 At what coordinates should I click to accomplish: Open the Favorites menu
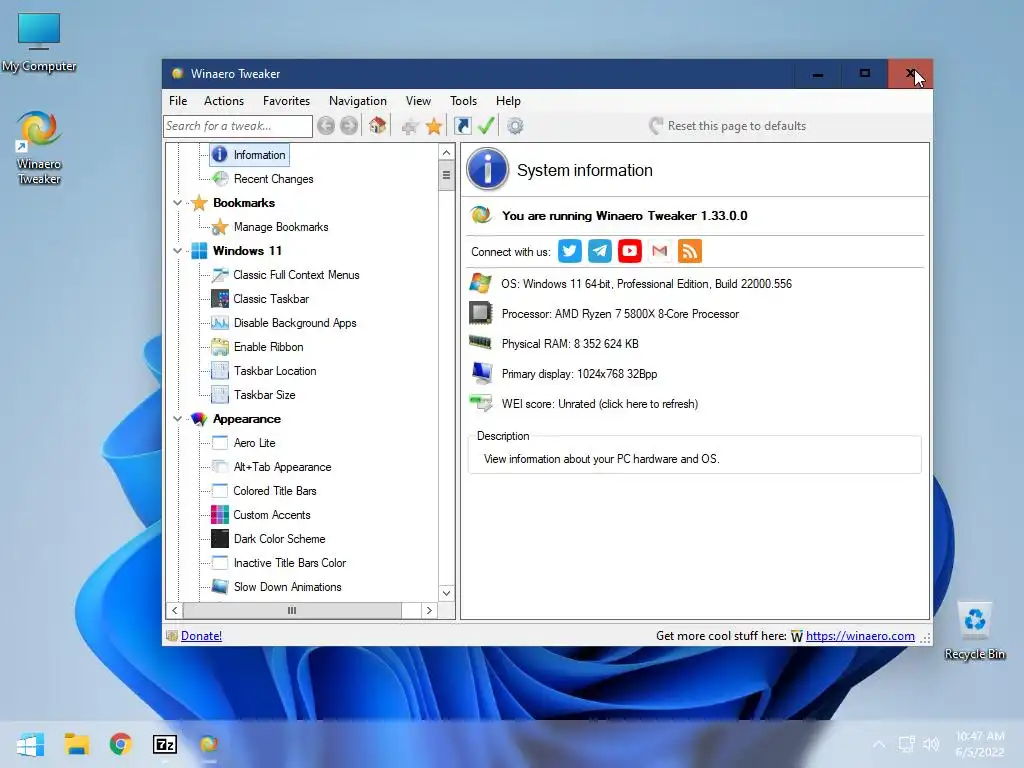[x=286, y=101]
